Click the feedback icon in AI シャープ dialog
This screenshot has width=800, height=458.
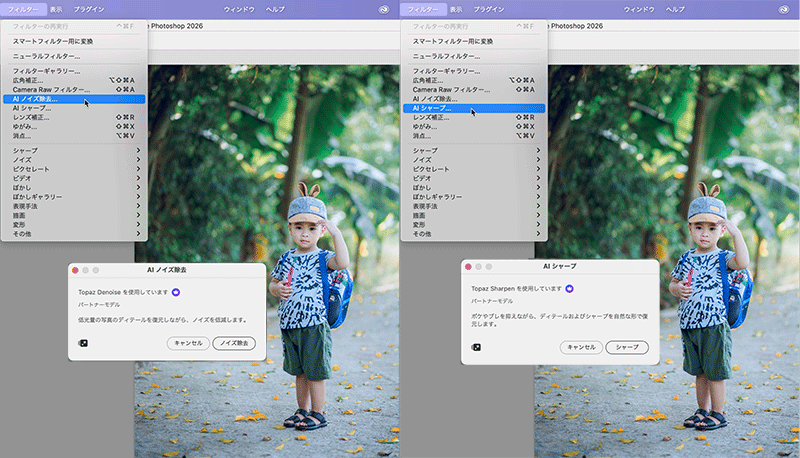point(476,347)
